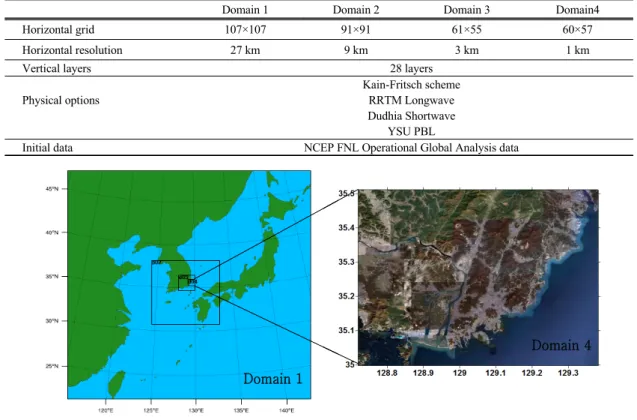
Task: Click the 61×55 grid value
Action: (466, 30)
